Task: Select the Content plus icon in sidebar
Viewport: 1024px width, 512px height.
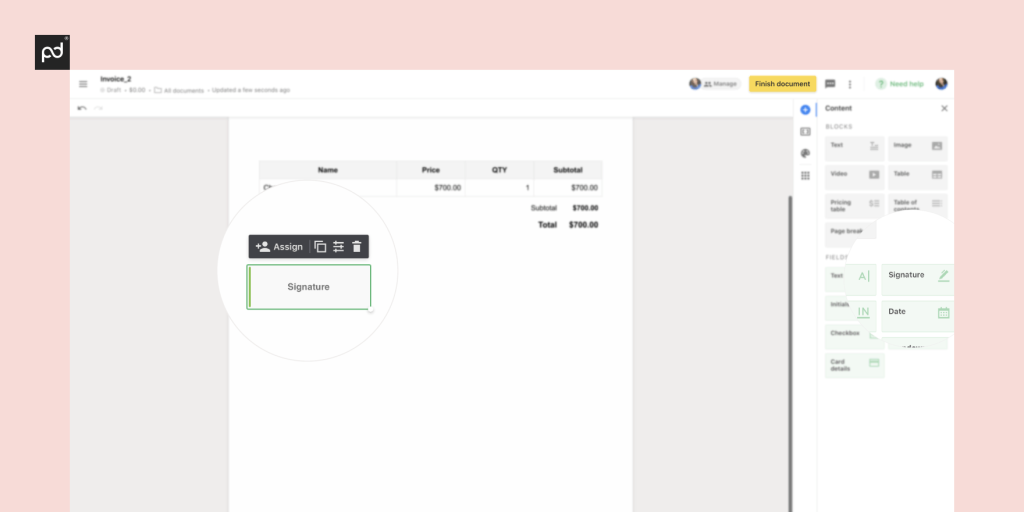Action: coord(805,110)
